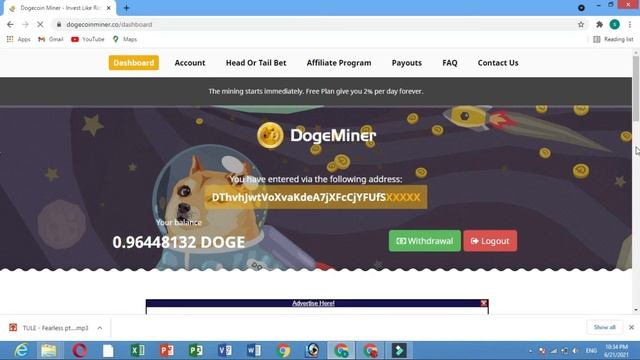Image resolution: width=640 pixels, height=360 pixels.
Task: Open the blank document taskbar icon
Action: (x=108, y=351)
